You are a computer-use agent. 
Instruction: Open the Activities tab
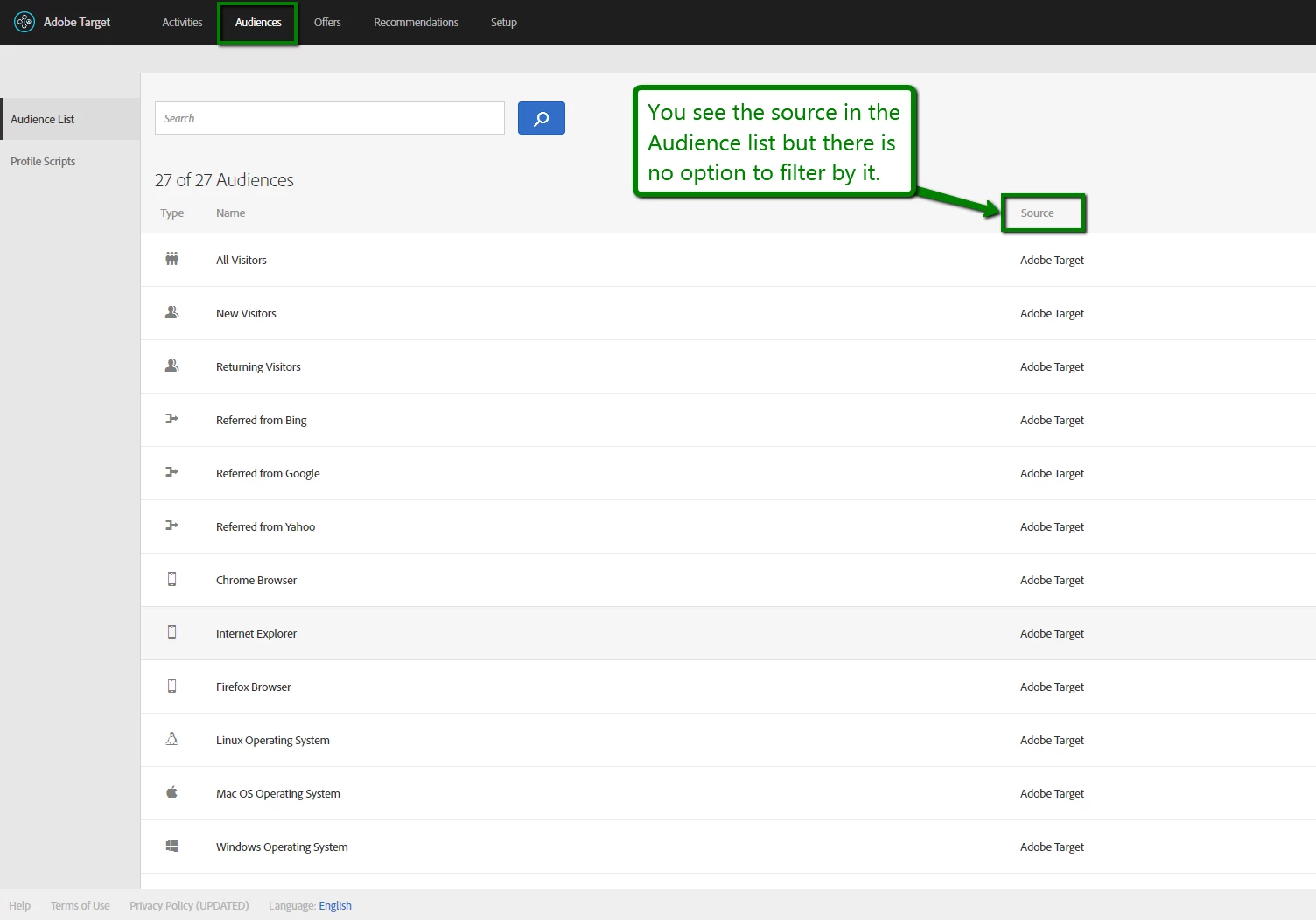pos(182,22)
